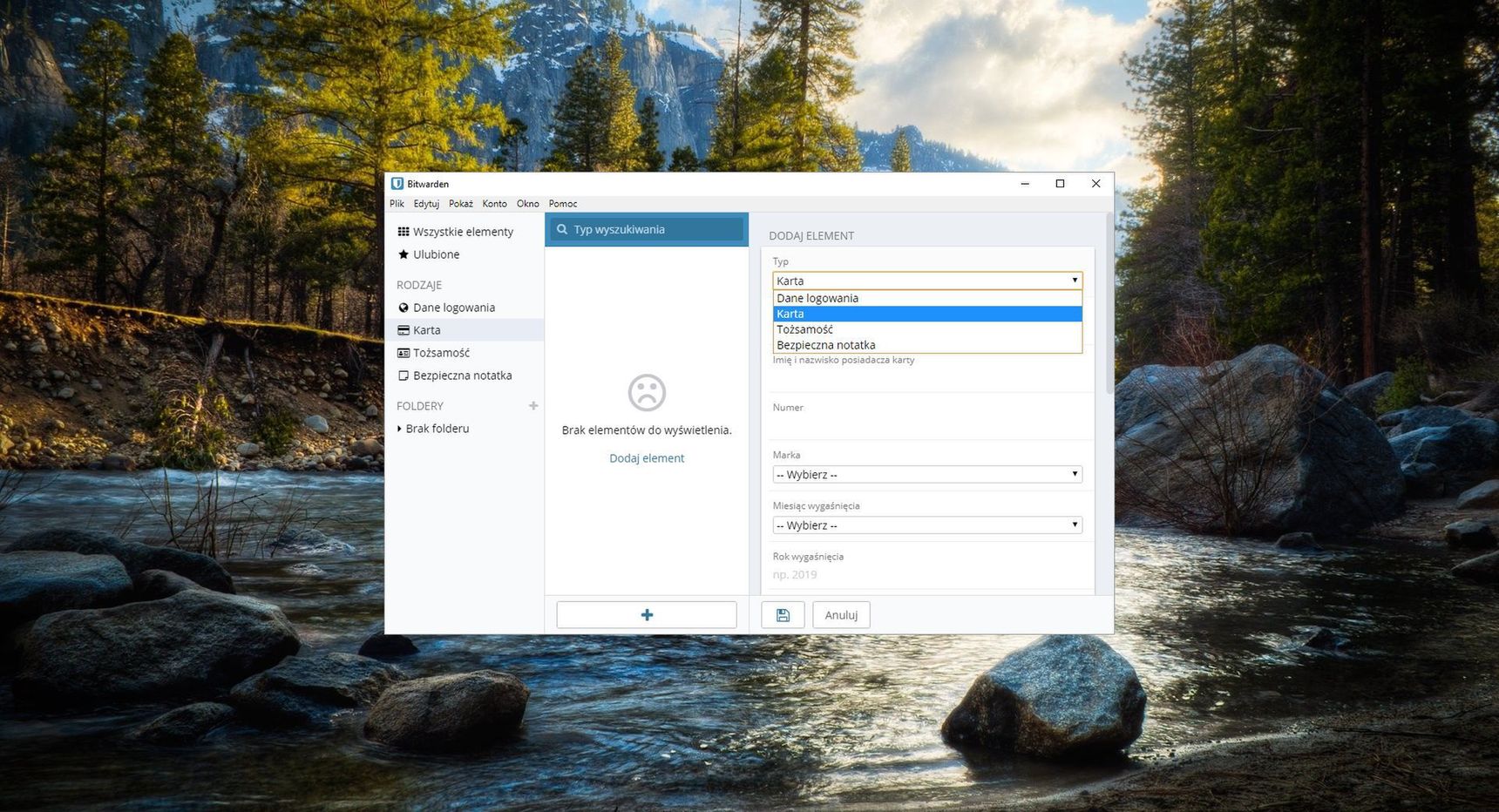Screen dimensions: 1499x812
Task: Click the Anuluj button
Action: [841, 615]
